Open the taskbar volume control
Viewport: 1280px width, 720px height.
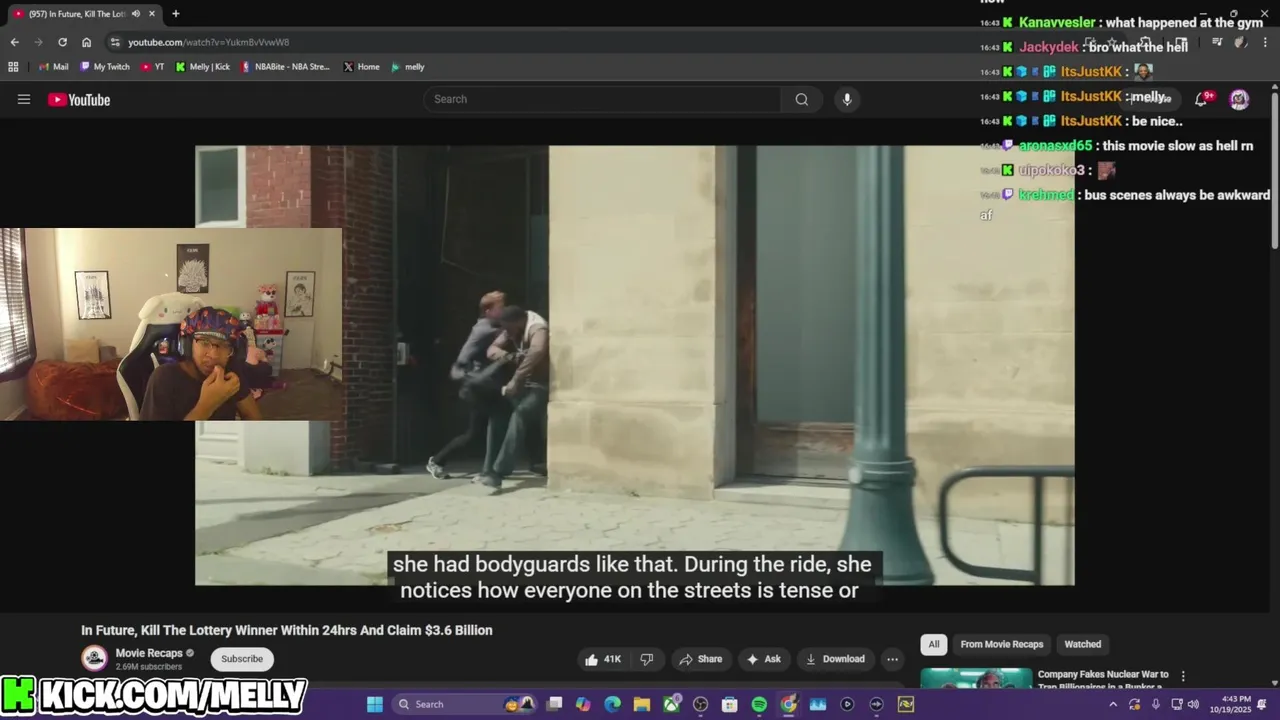(x=1193, y=704)
